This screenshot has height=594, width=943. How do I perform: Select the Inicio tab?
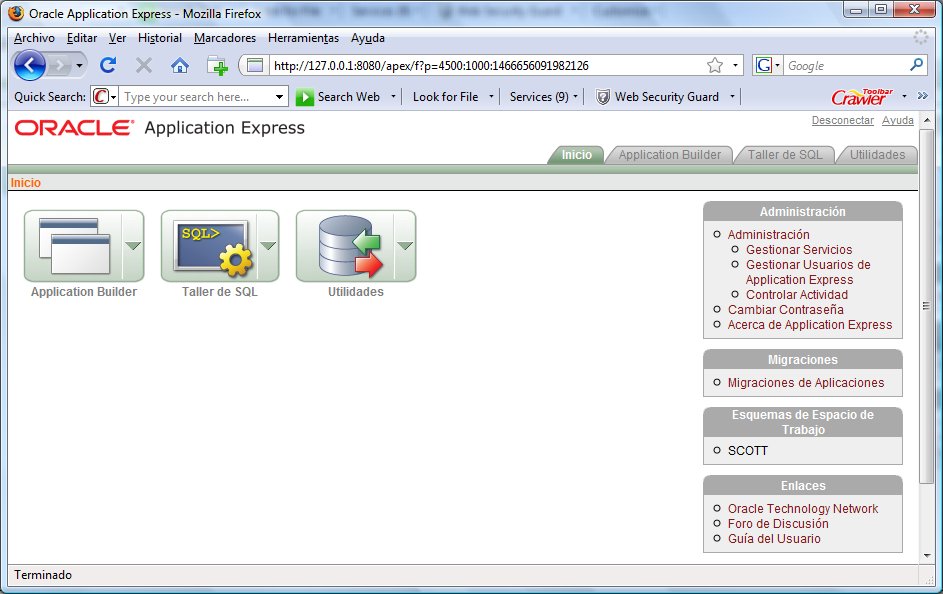(x=576, y=155)
